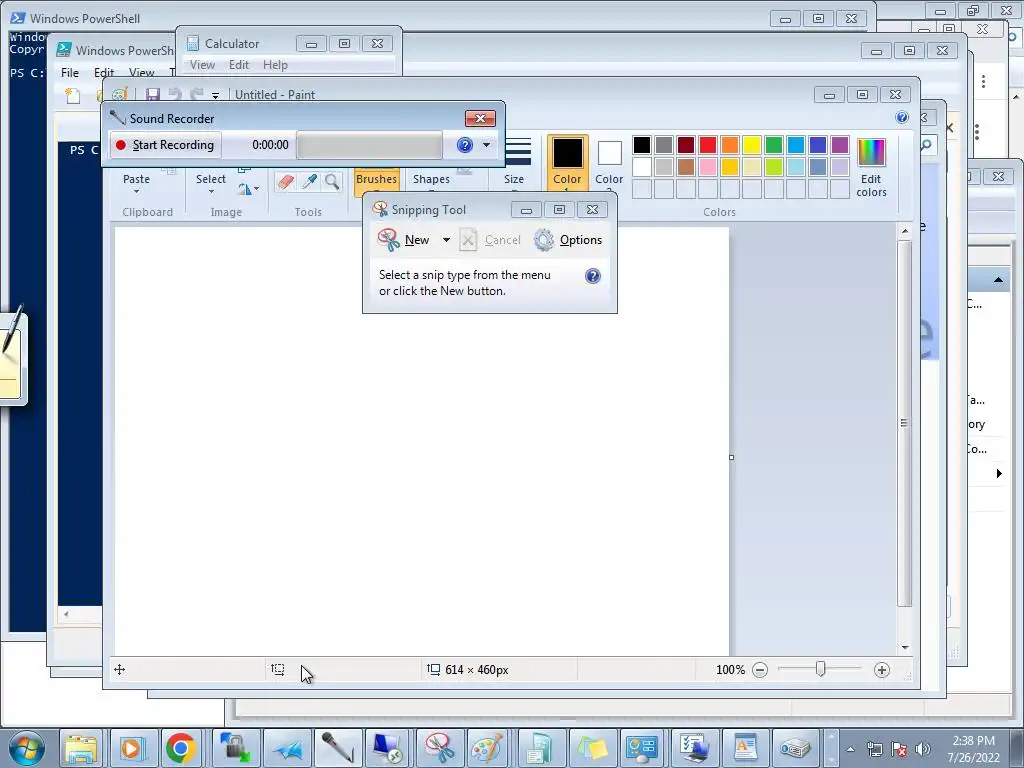Zoom out with the minus button in Paint
Screen dimensions: 1024x768
(760, 669)
